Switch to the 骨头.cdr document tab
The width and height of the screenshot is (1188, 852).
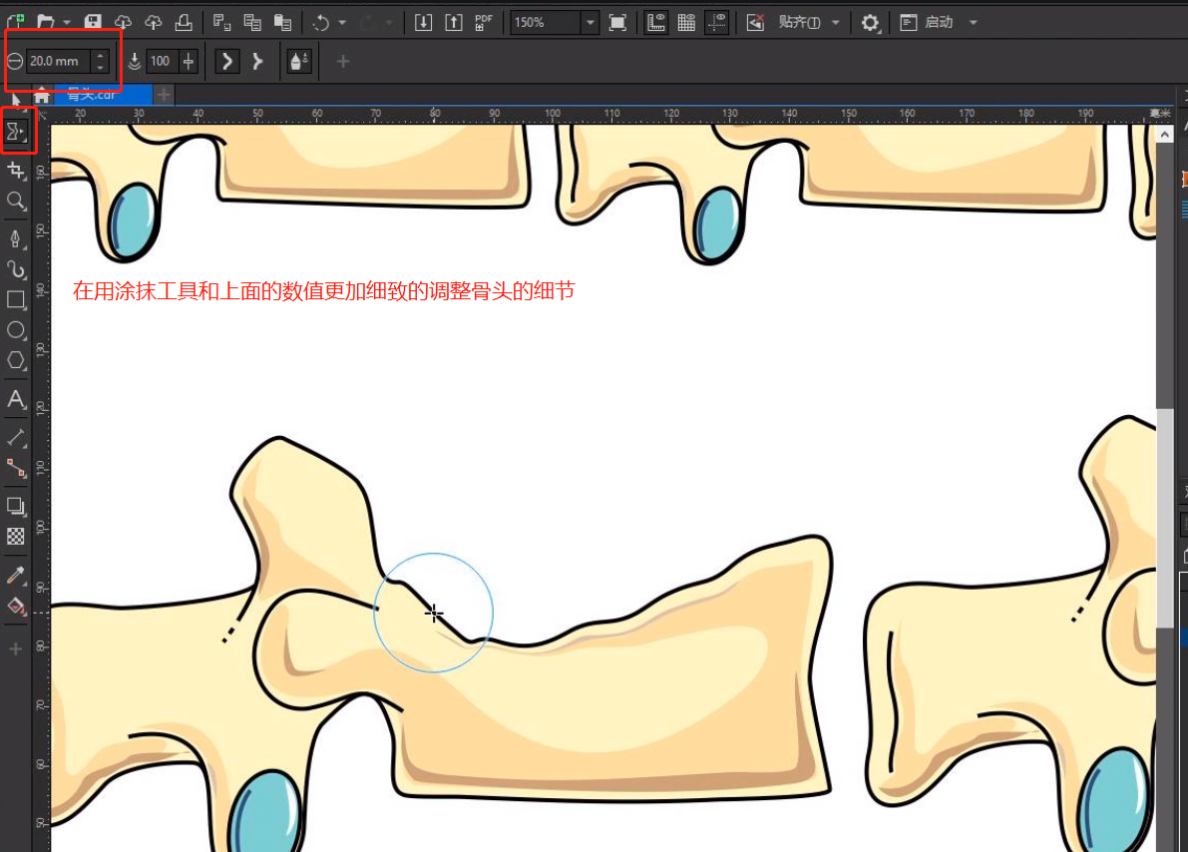[x=102, y=95]
